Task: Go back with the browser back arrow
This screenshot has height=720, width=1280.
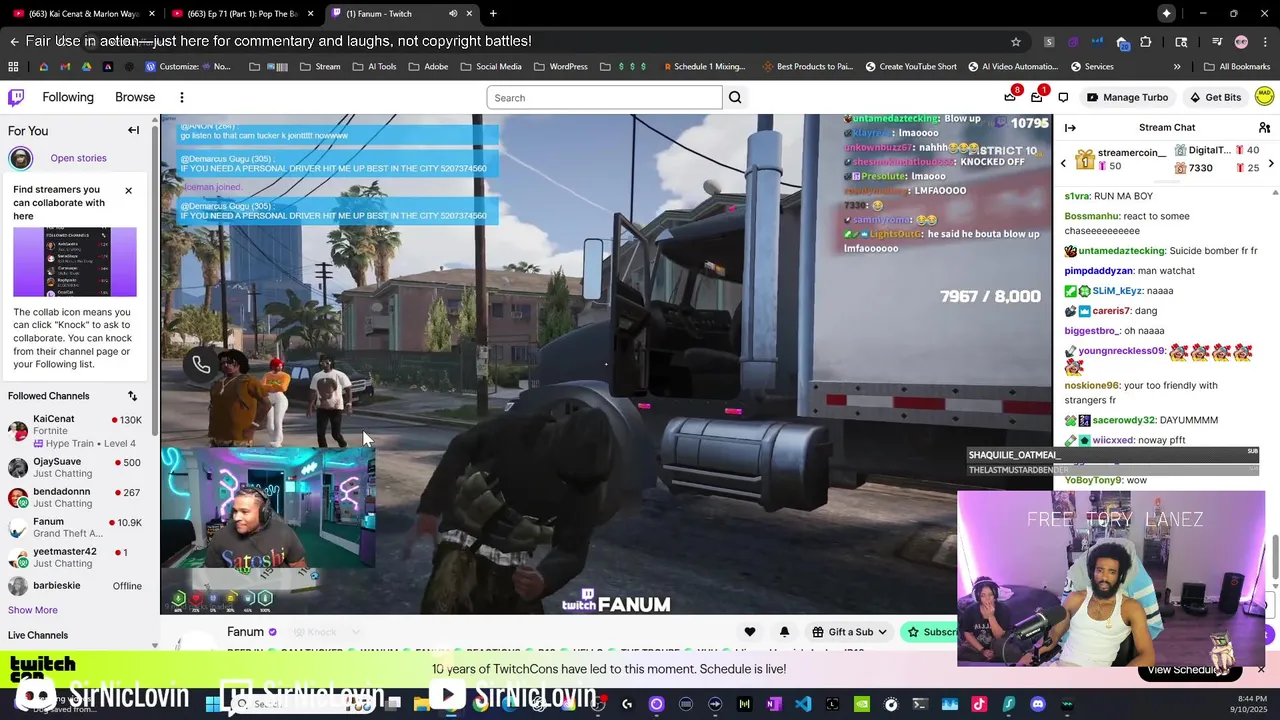Action: click(x=14, y=42)
